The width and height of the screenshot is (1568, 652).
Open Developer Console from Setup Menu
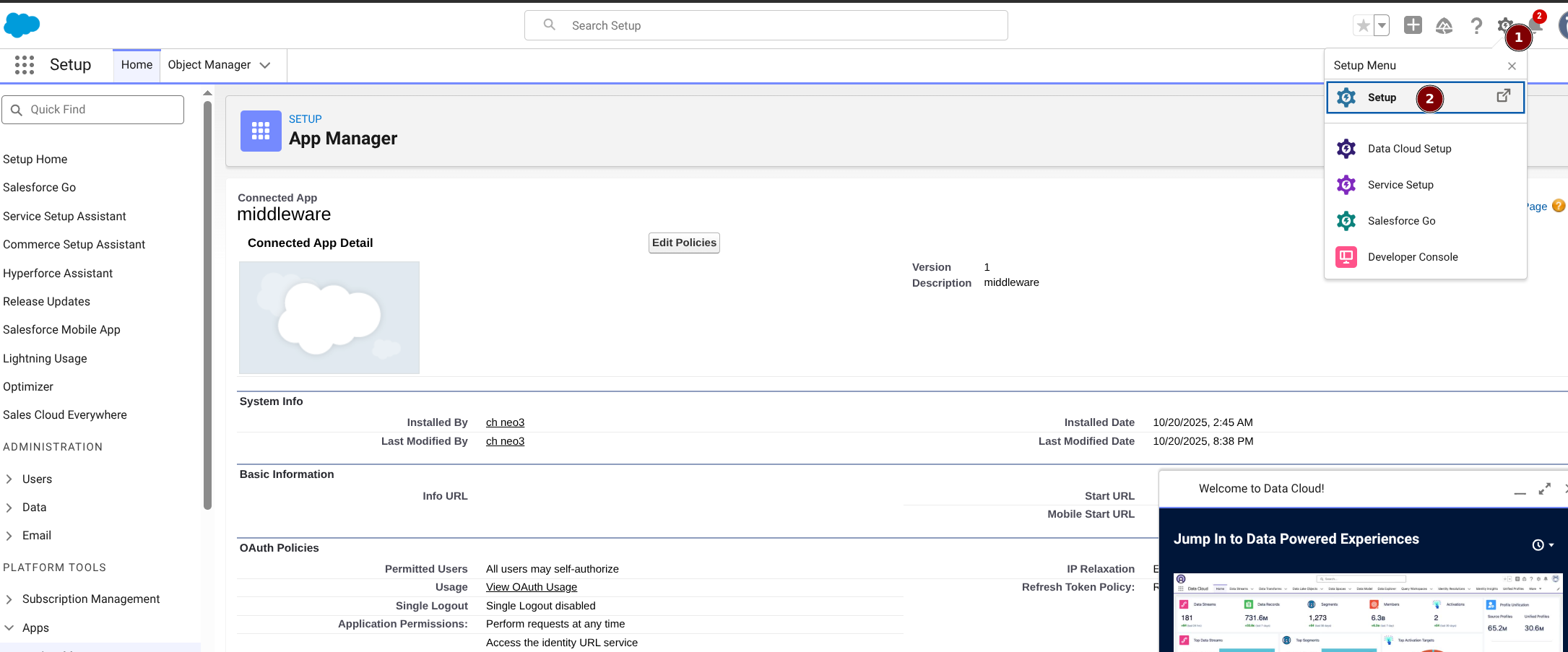(x=1412, y=257)
